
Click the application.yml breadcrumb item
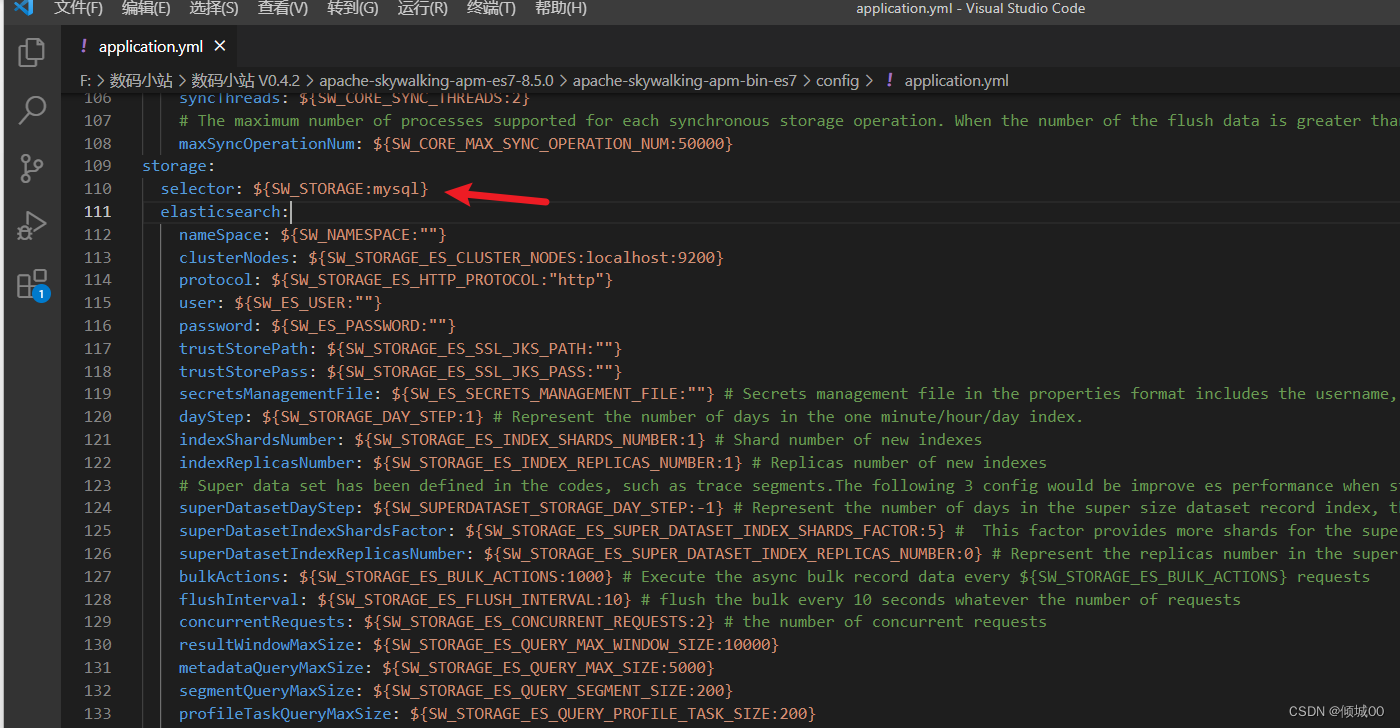click(x=956, y=81)
